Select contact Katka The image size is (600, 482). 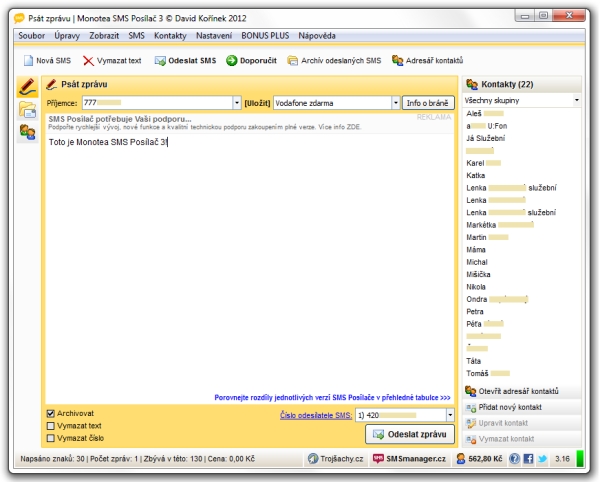click(476, 175)
